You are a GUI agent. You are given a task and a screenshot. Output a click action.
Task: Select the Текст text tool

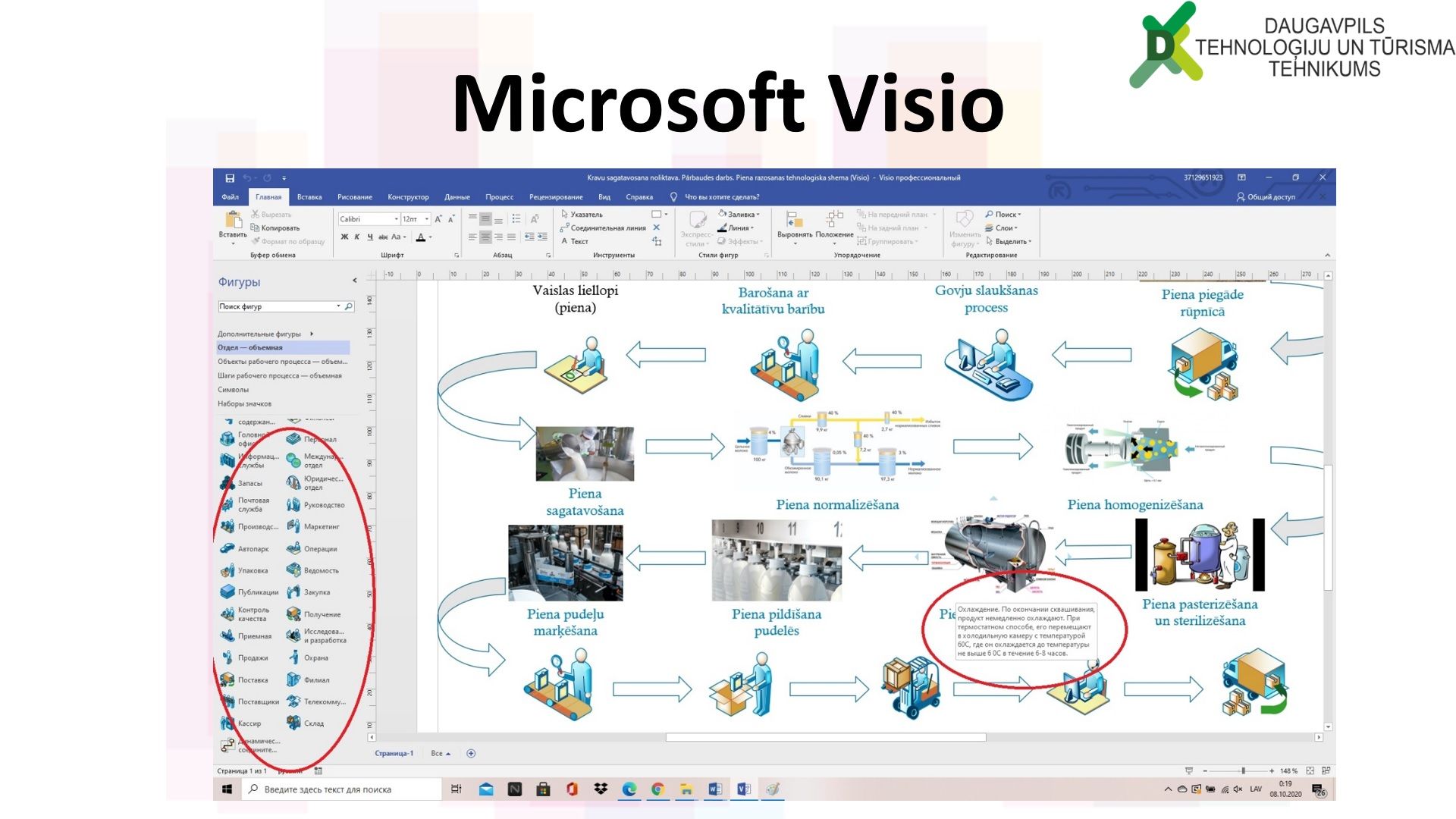pyautogui.click(x=574, y=242)
